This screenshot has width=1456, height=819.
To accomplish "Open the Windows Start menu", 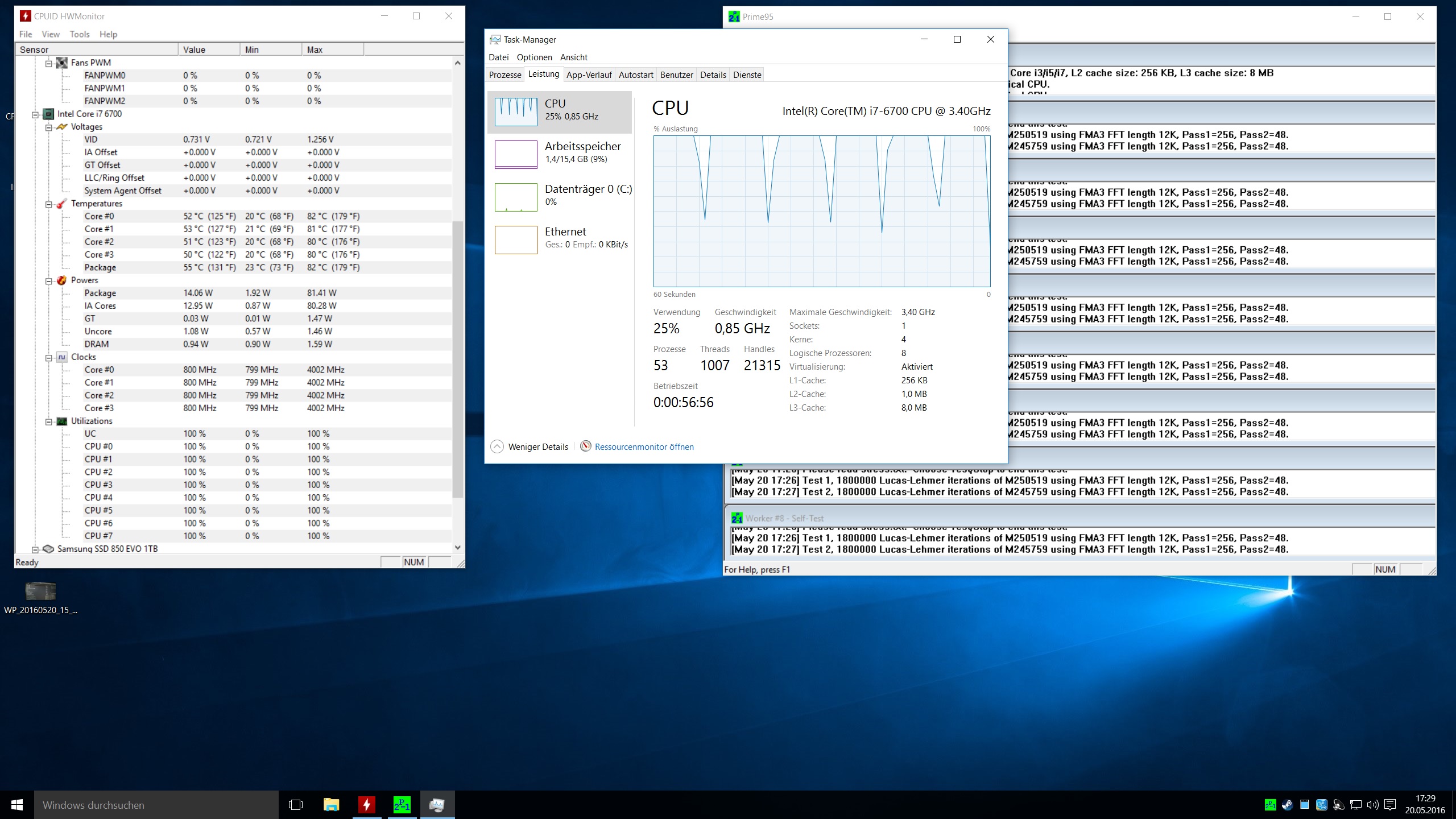I will (17, 805).
